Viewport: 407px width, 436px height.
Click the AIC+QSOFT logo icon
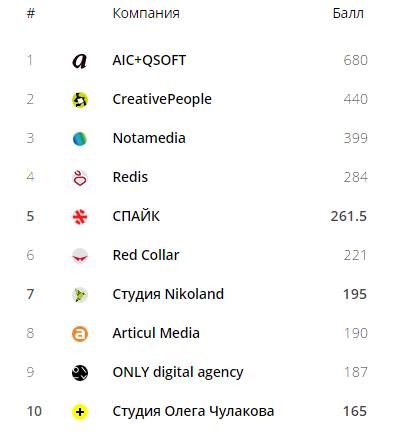80,61
